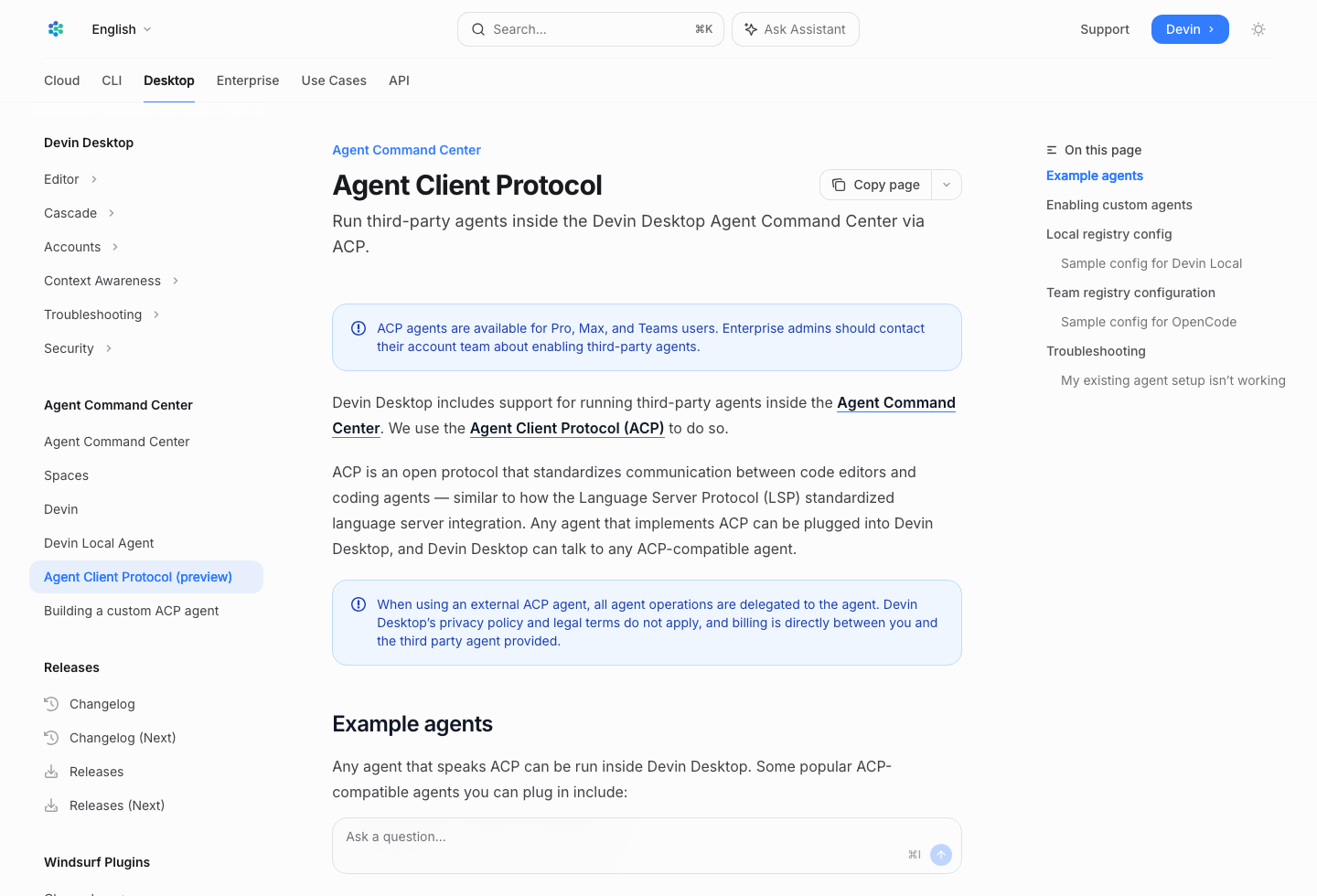Click the Releases download icon
This screenshot has width=1317, height=896.
click(51, 772)
